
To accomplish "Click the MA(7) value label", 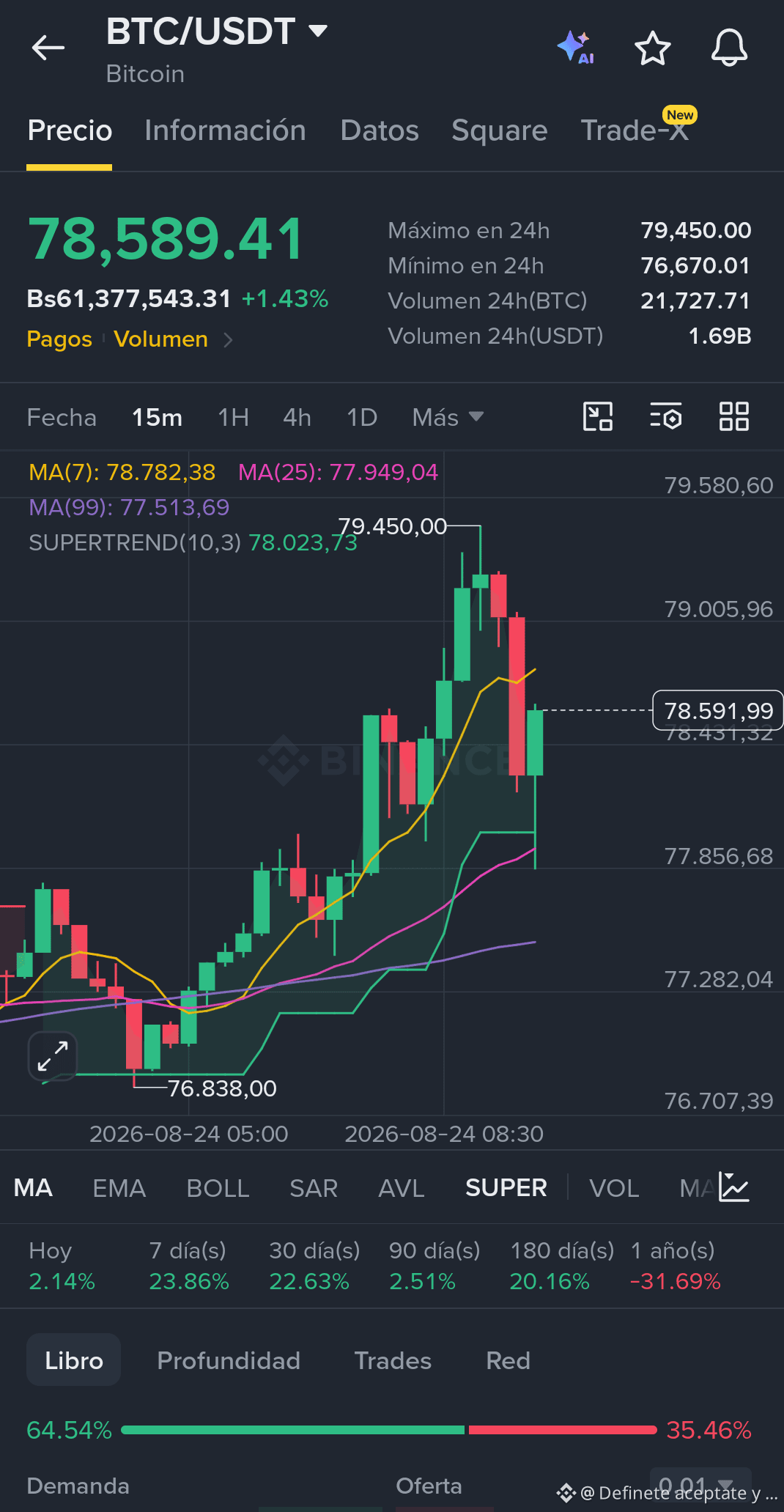I will 122,472.
